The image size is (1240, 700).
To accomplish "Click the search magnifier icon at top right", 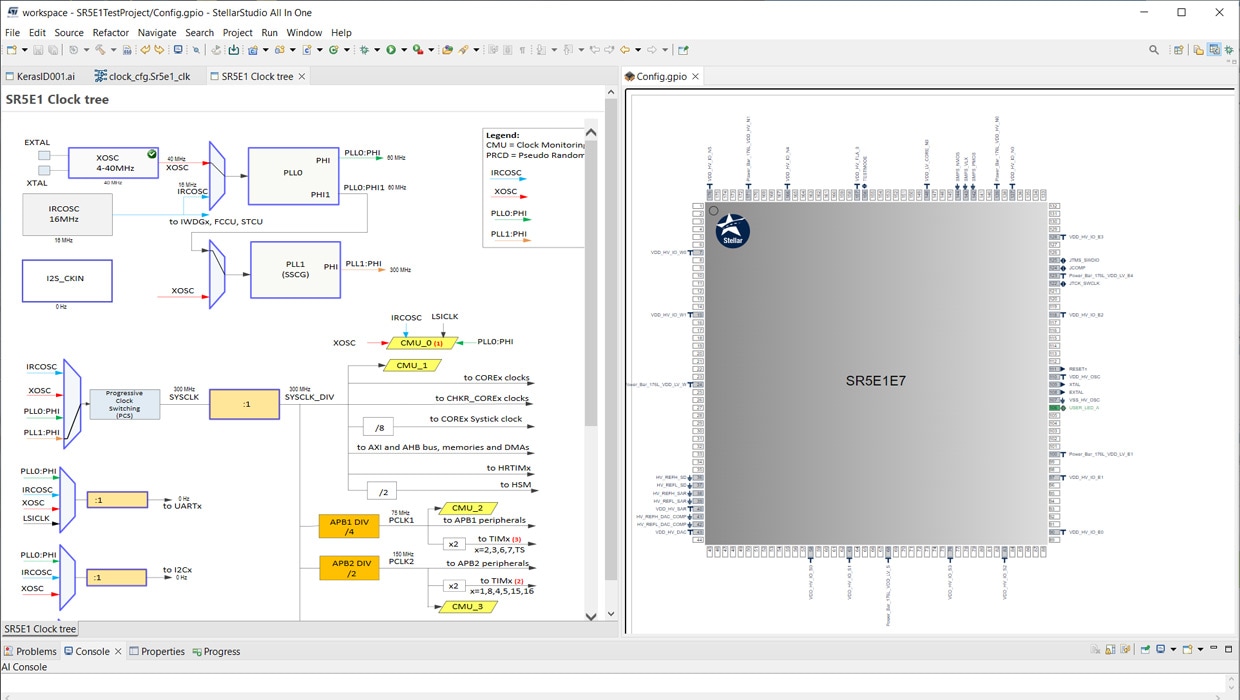I will 1154,50.
